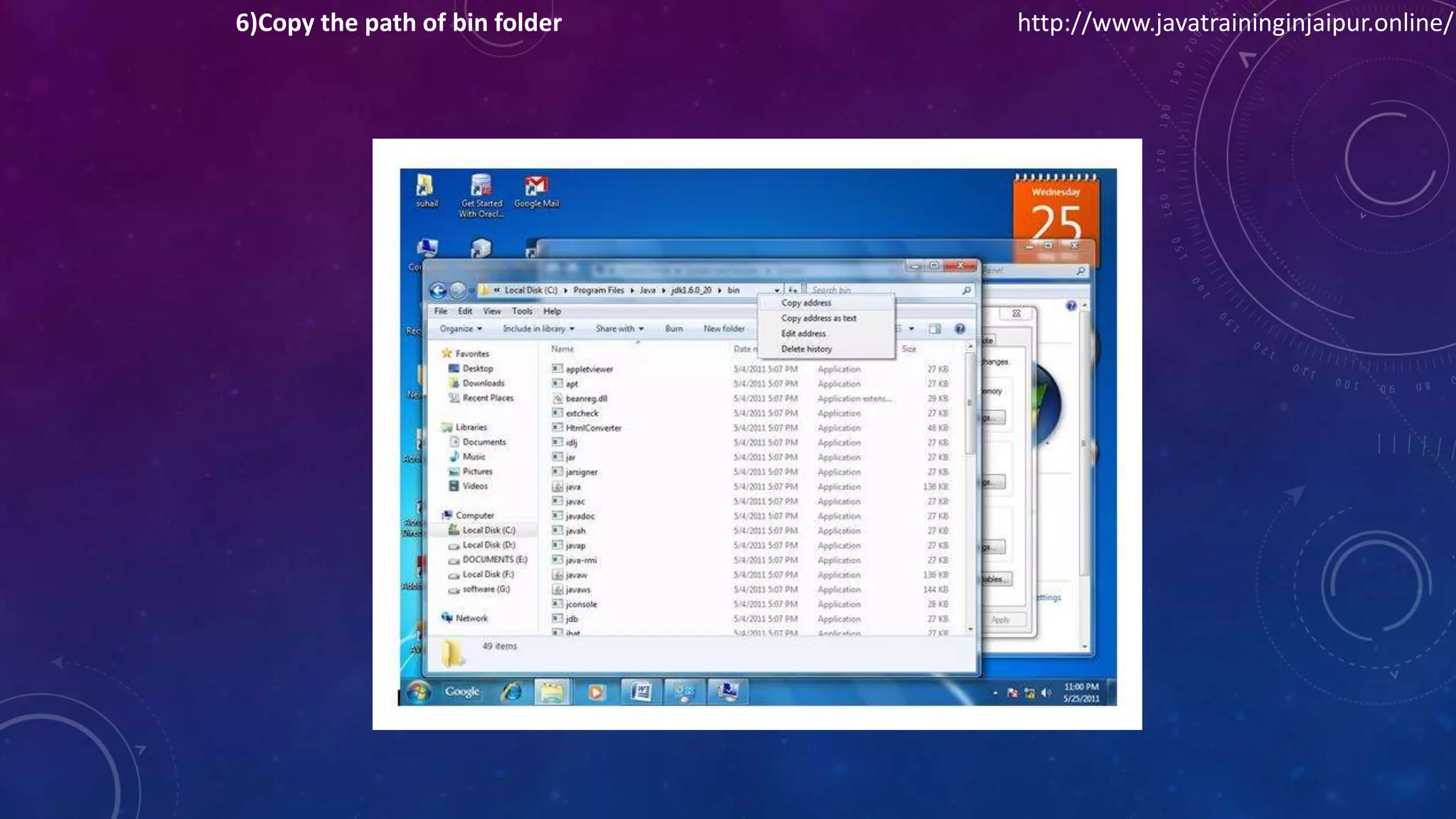The width and height of the screenshot is (1456, 819).
Task: Sort by the Name column header
Action: [562, 349]
